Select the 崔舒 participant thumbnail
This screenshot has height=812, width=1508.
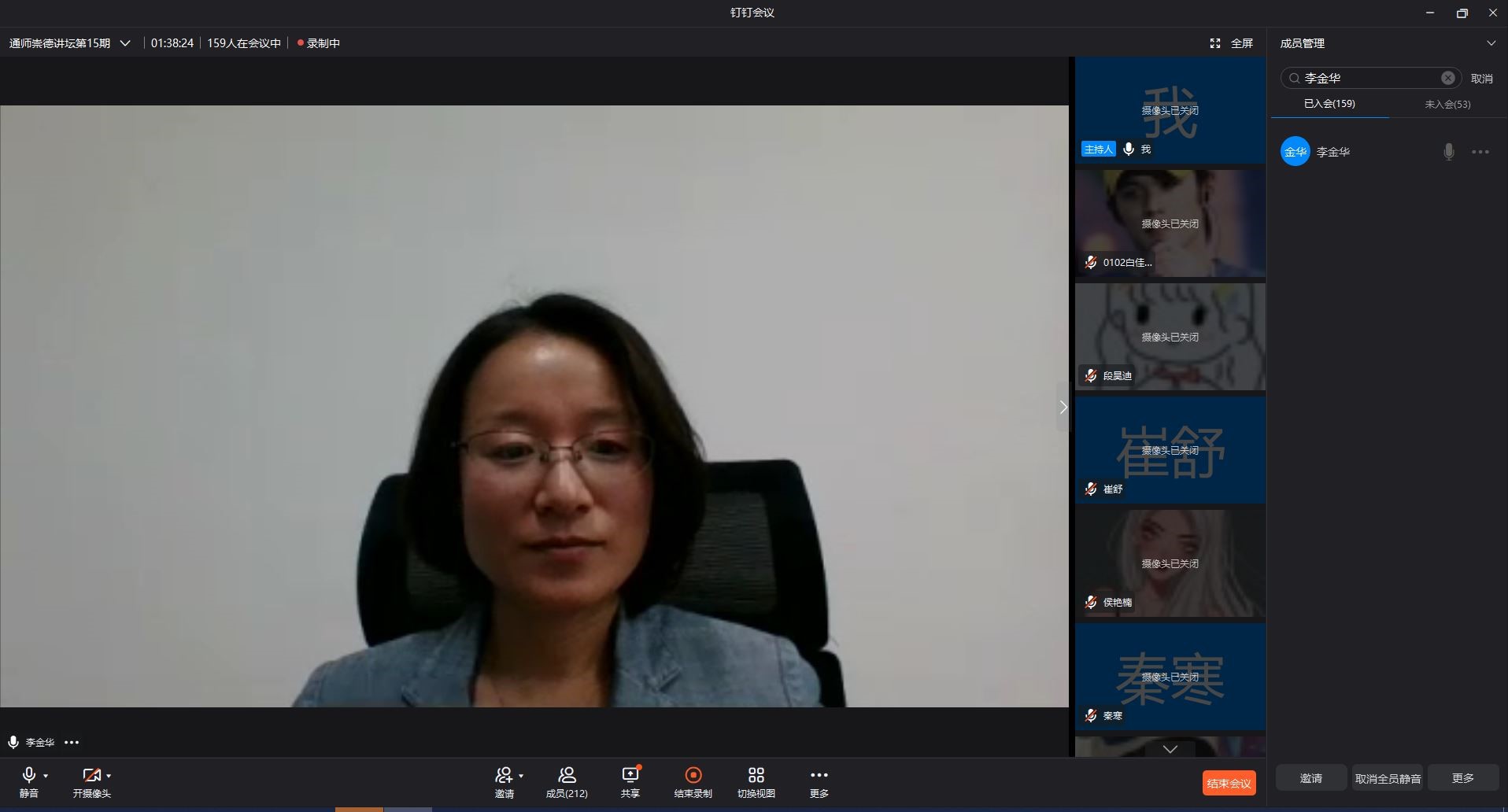pyautogui.click(x=1170, y=450)
